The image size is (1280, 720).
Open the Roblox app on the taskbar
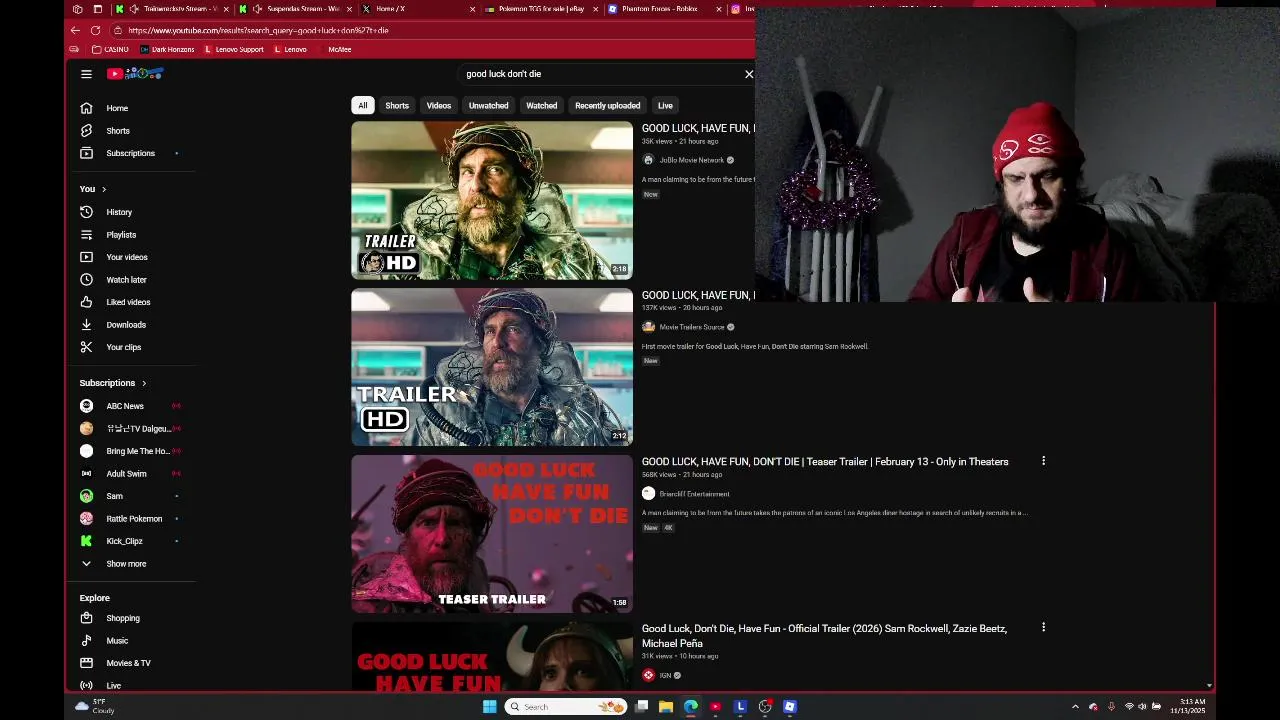(x=790, y=707)
